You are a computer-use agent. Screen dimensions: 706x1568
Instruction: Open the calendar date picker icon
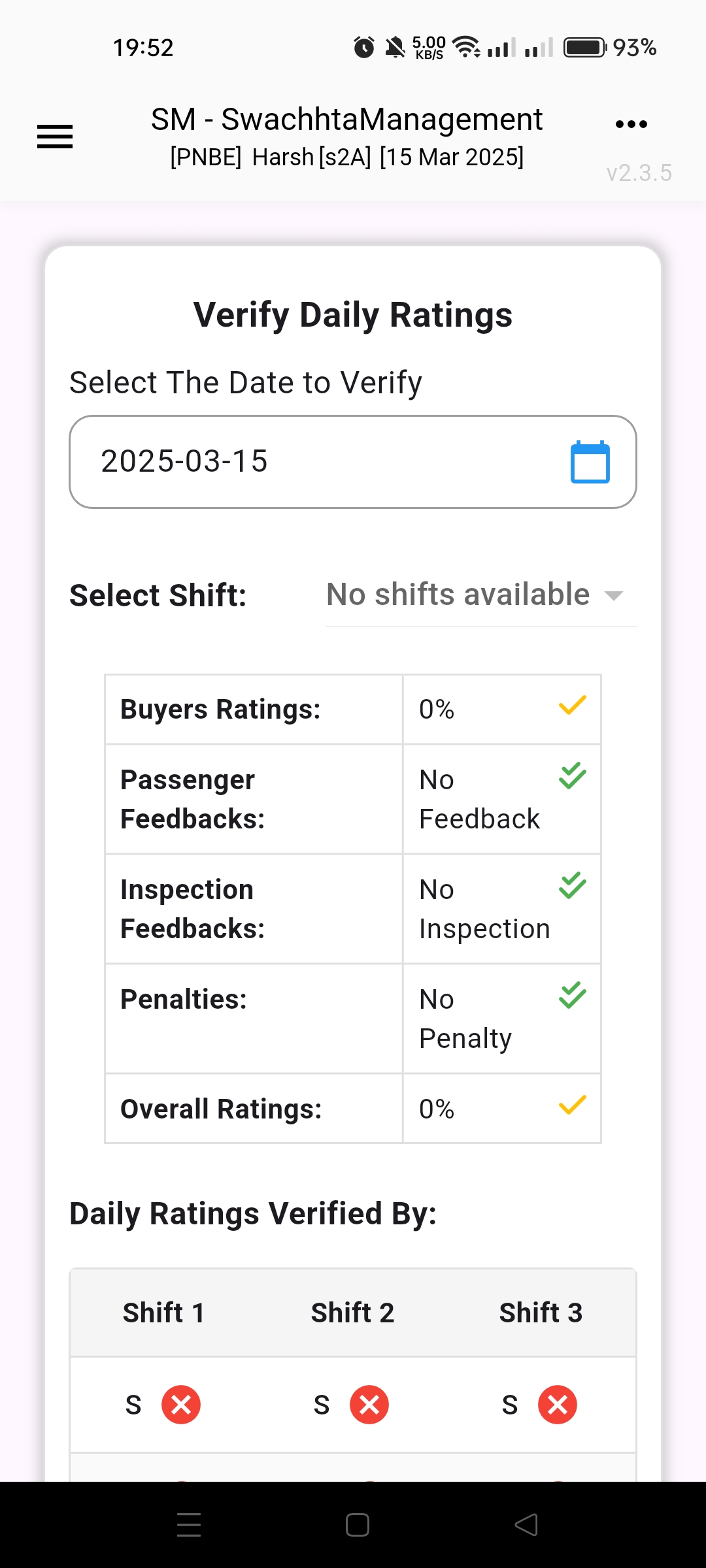tap(590, 462)
